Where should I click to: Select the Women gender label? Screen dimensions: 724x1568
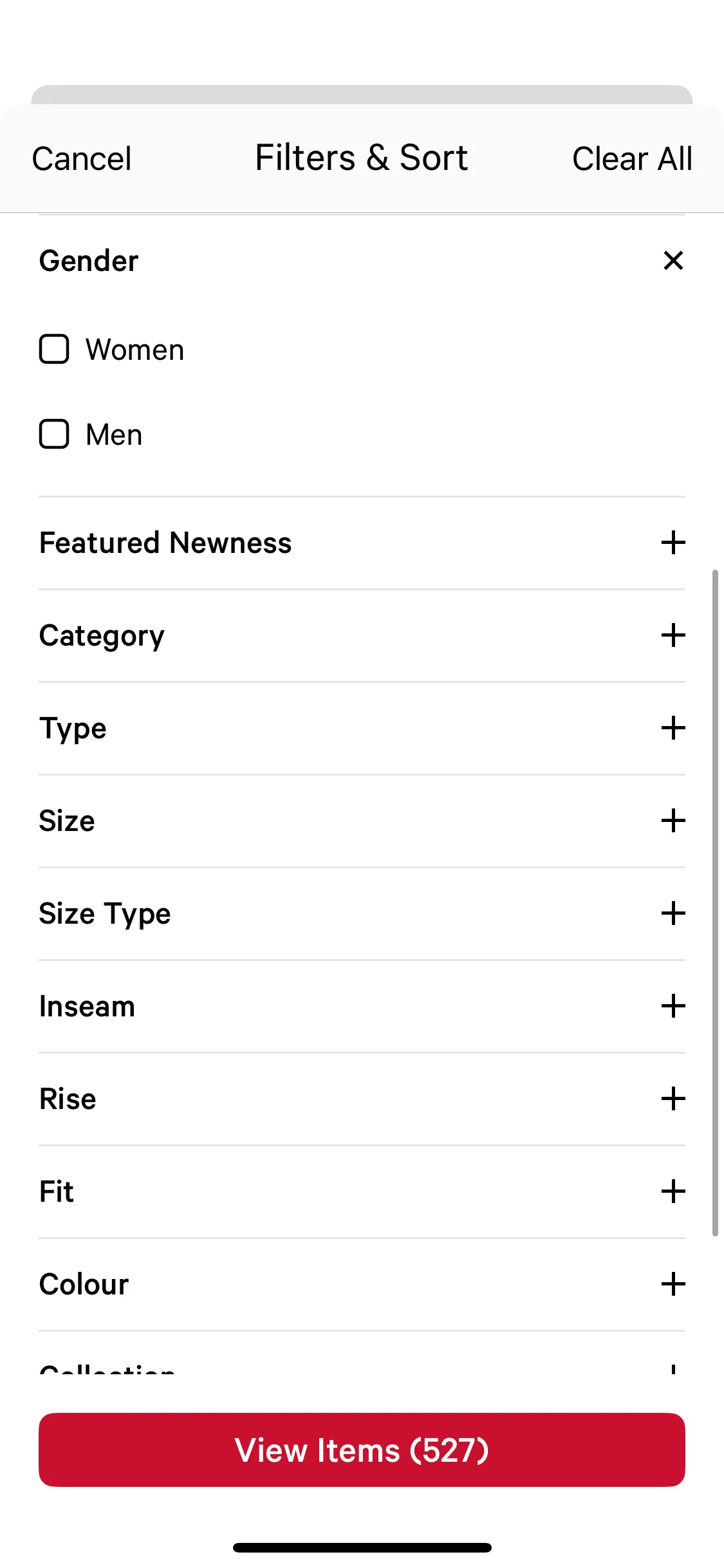pyautogui.click(x=135, y=350)
